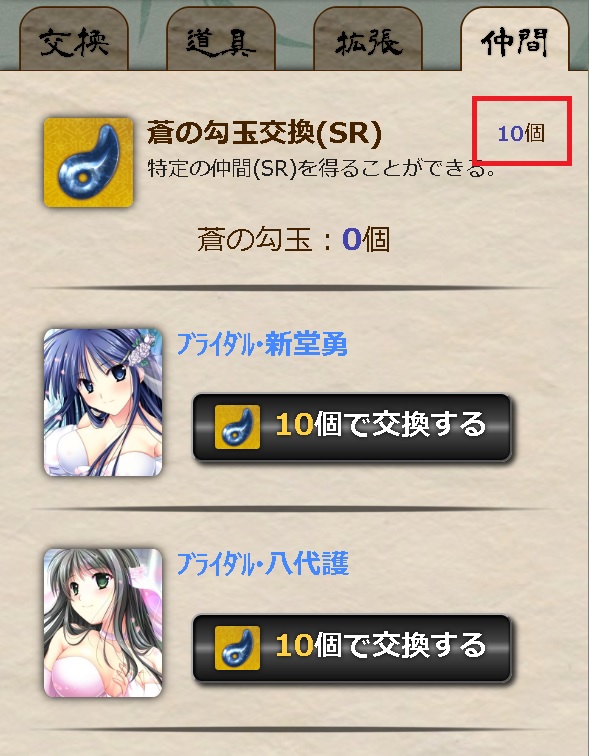Follow the ブライダル・八代護 name link

coord(263,564)
